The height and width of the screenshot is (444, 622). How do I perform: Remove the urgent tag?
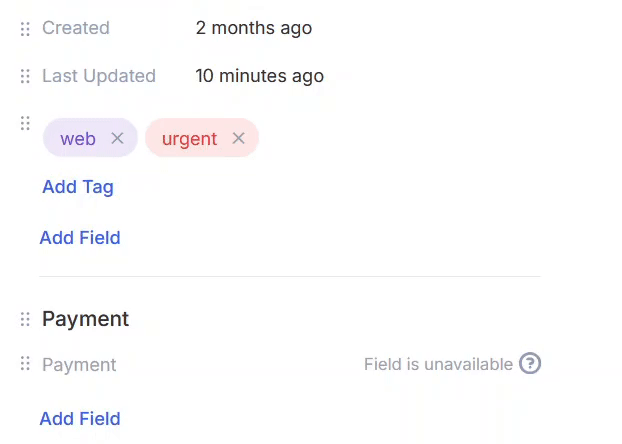click(238, 139)
